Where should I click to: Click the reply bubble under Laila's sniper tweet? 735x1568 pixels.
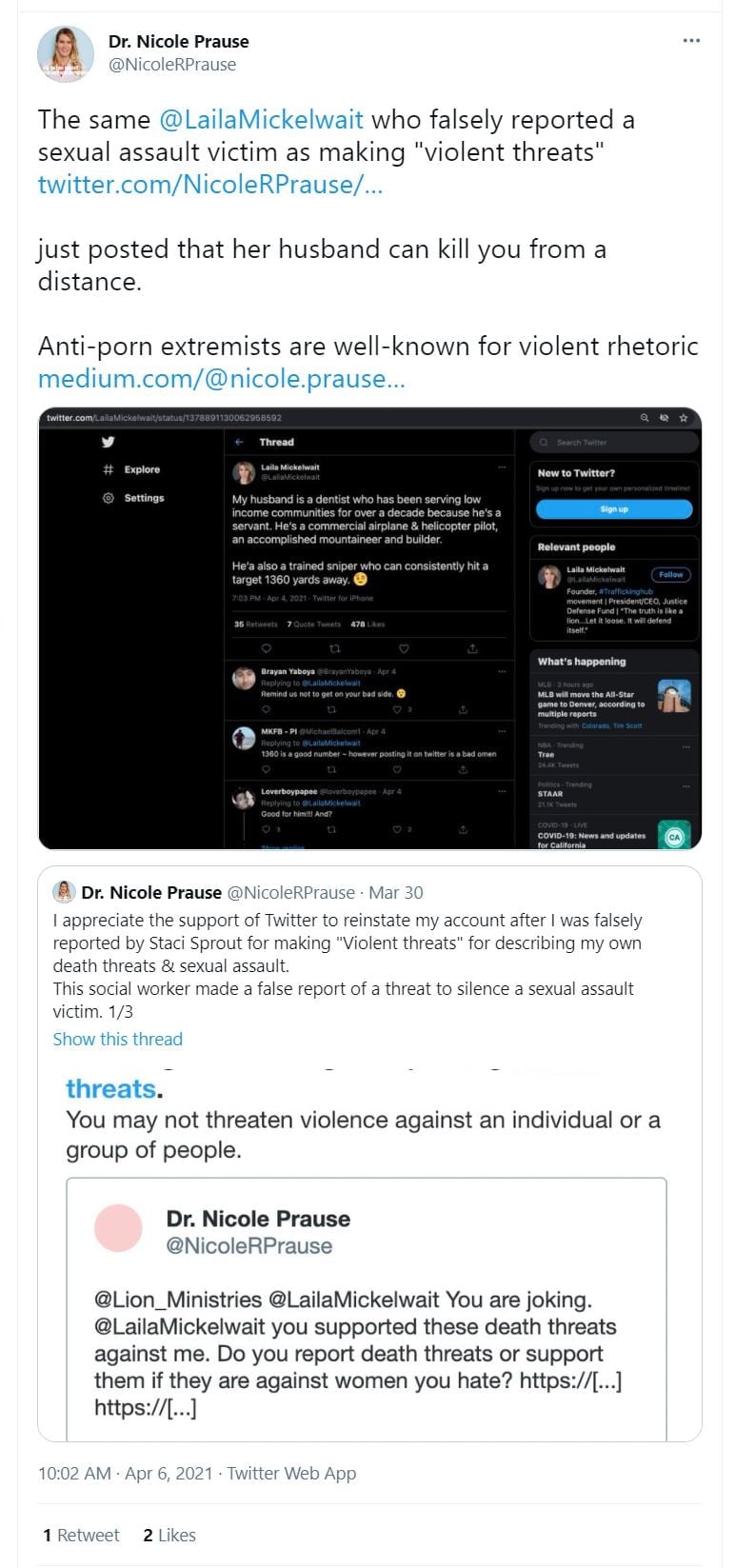point(266,648)
